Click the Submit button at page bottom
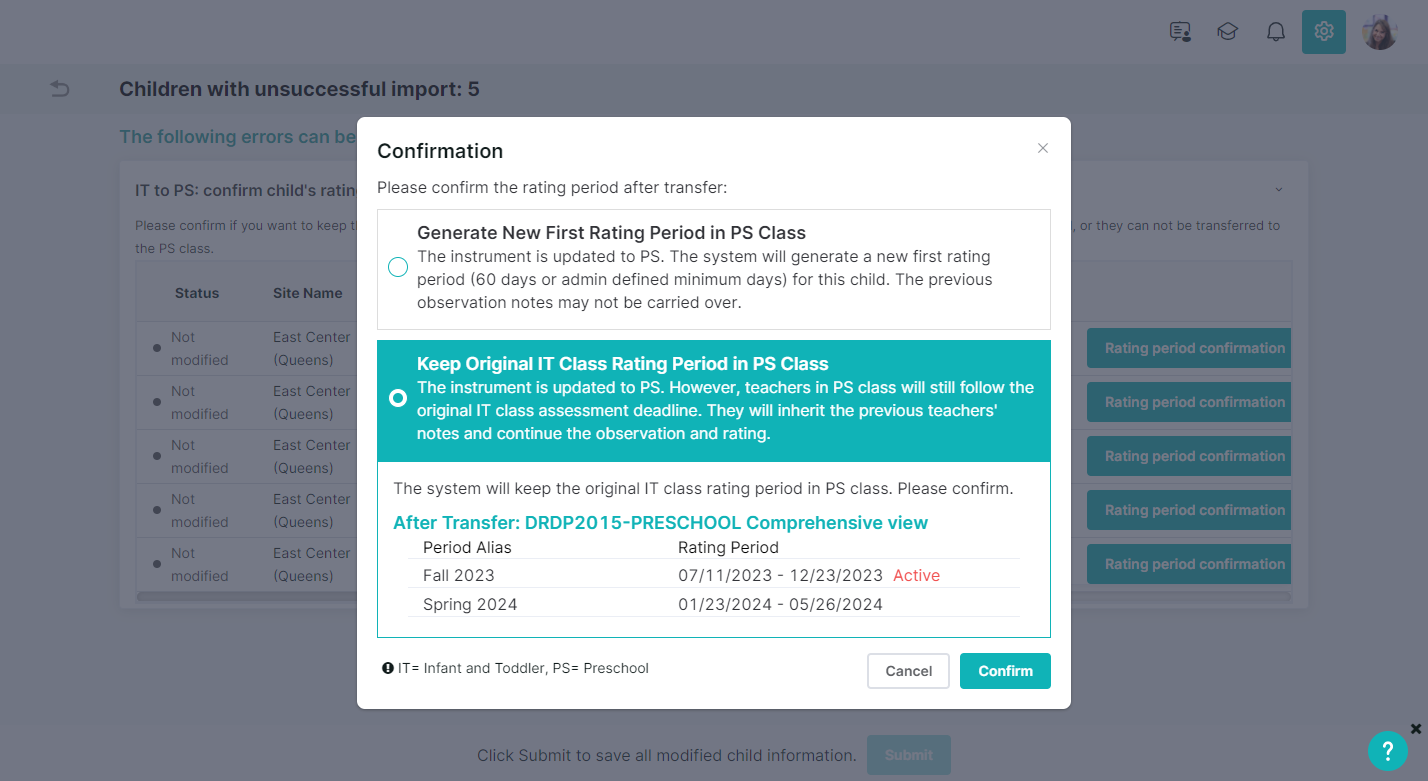The width and height of the screenshot is (1428, 781). point(908,755)
